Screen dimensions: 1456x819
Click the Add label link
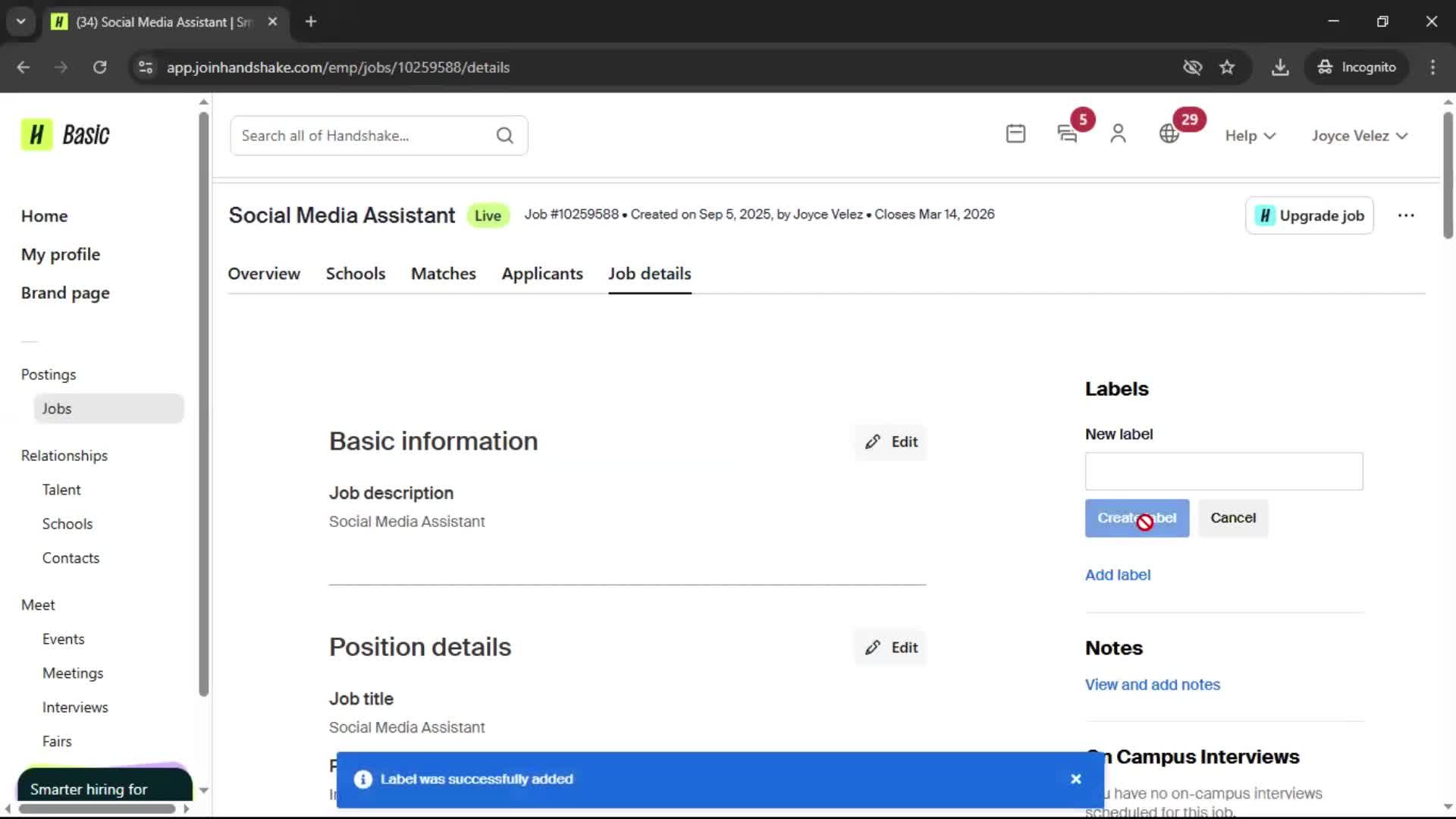[x=1118, y=575]
